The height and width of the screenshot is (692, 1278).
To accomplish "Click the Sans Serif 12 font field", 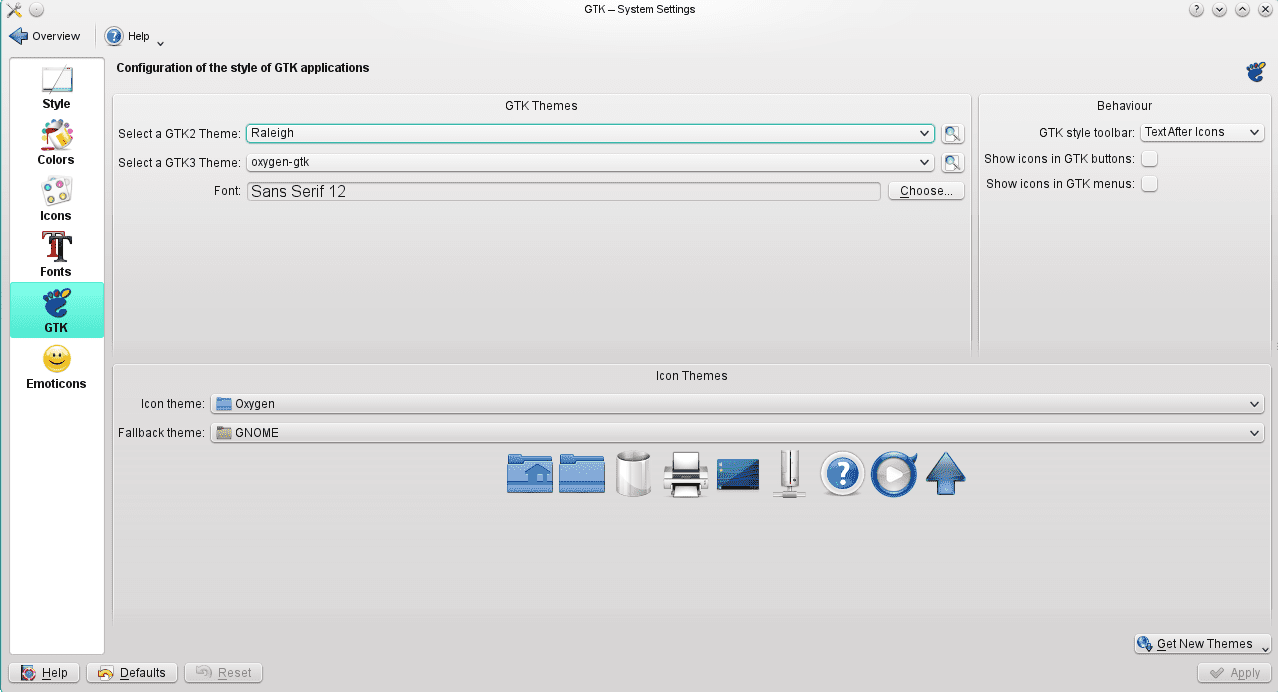I will pyautogui.click(x=563, y=191).
